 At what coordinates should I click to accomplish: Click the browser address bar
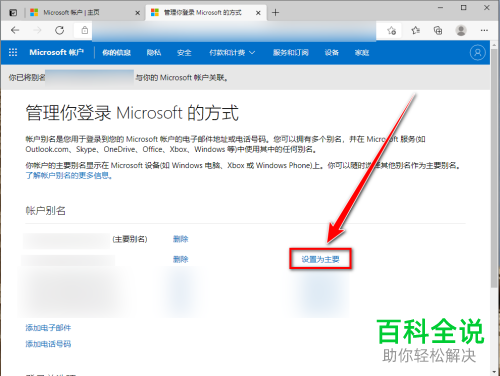pos(234,31)
